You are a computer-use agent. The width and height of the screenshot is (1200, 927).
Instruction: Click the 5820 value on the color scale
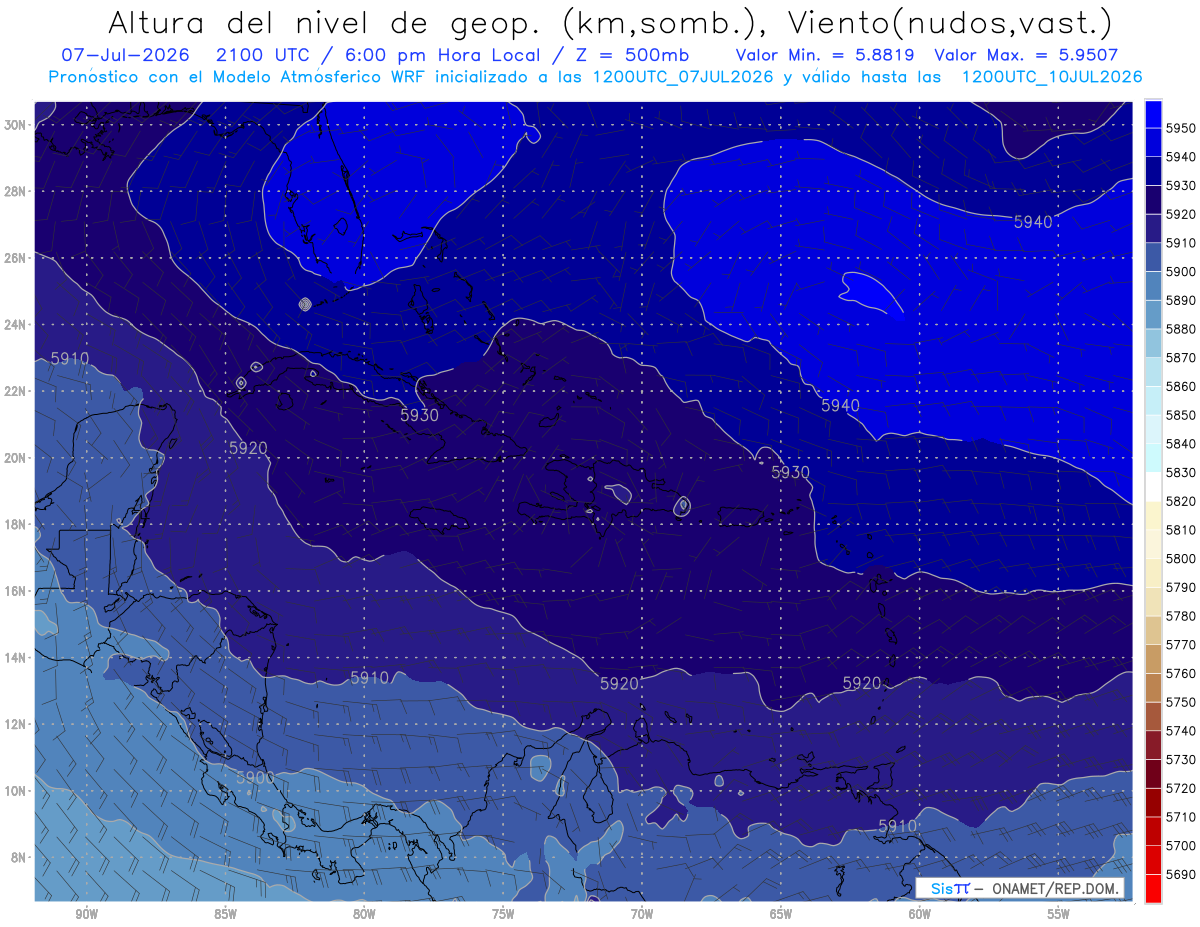coord(1181,501)
